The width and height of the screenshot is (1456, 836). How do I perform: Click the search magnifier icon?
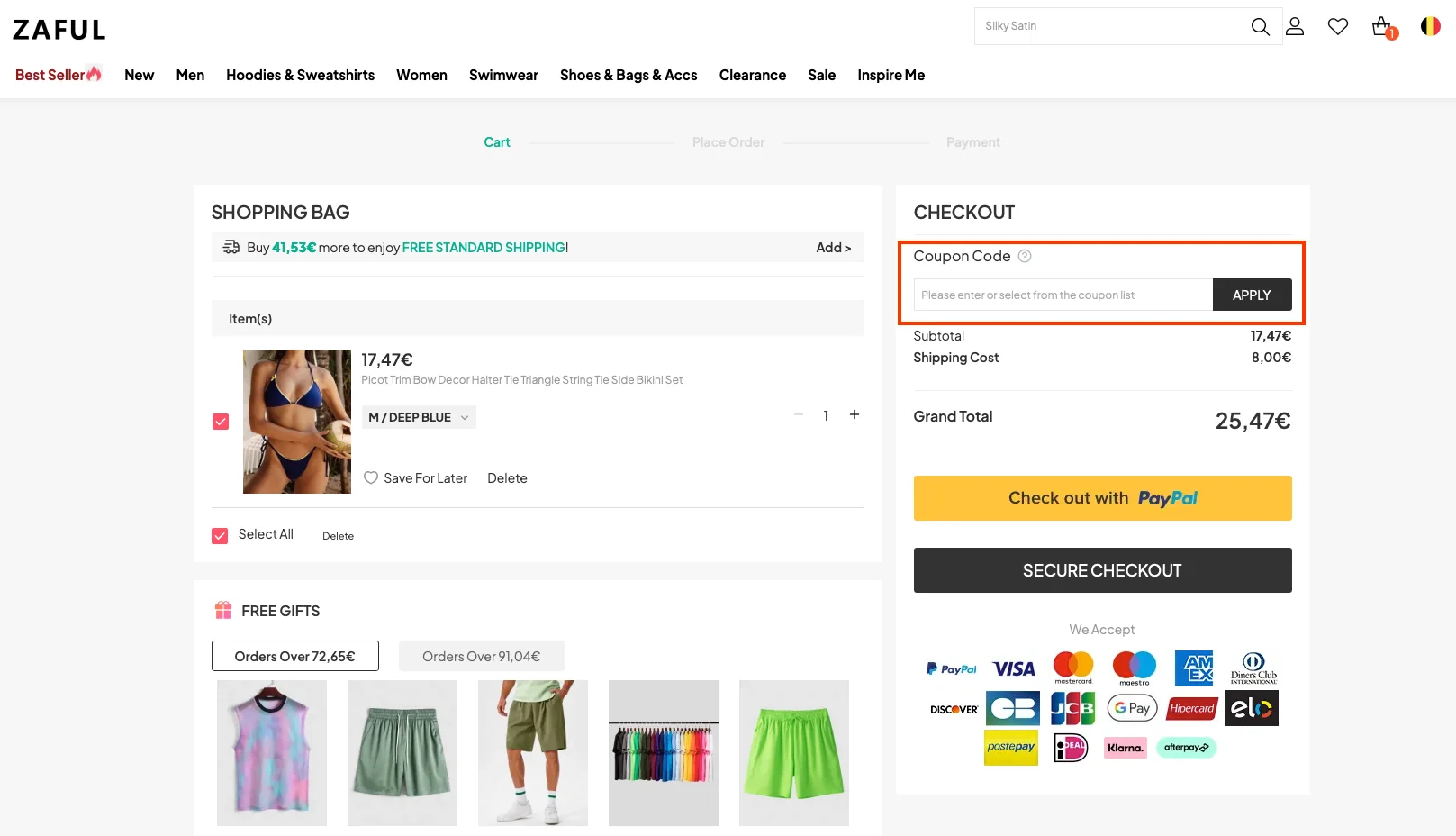1260,27
